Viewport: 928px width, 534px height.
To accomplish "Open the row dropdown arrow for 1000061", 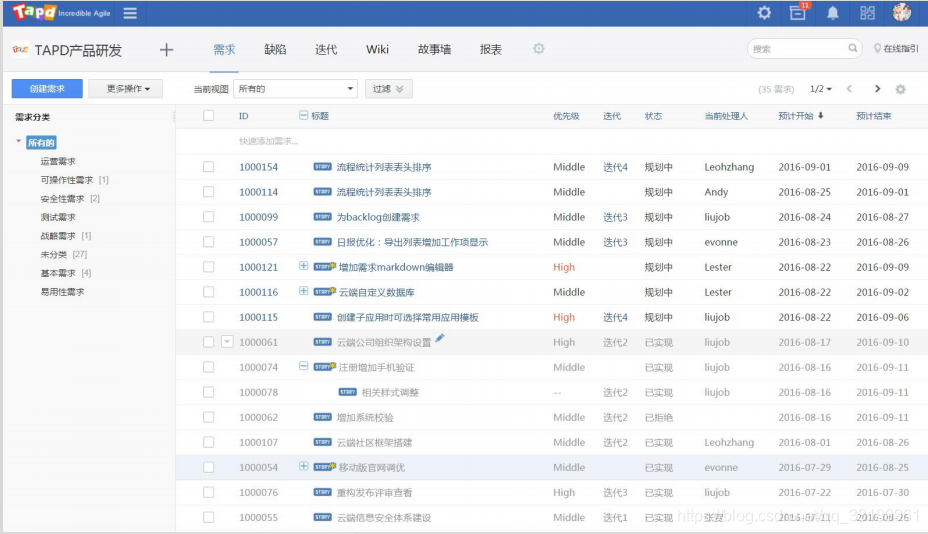I will click(x=227, y=342).
